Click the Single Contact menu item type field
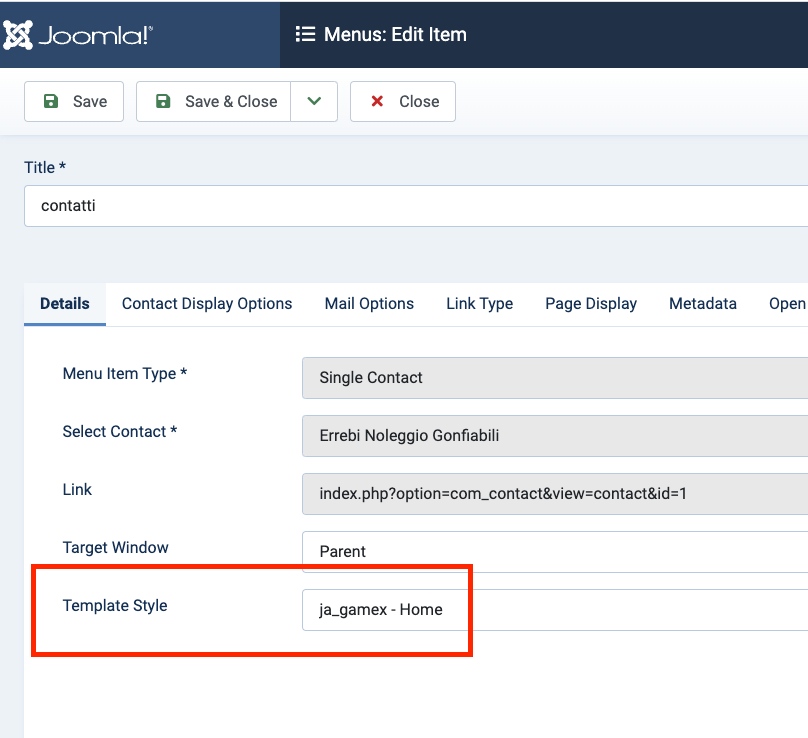Image resolution: width=808 pixels, height=738 pixels. click(554, 378)
